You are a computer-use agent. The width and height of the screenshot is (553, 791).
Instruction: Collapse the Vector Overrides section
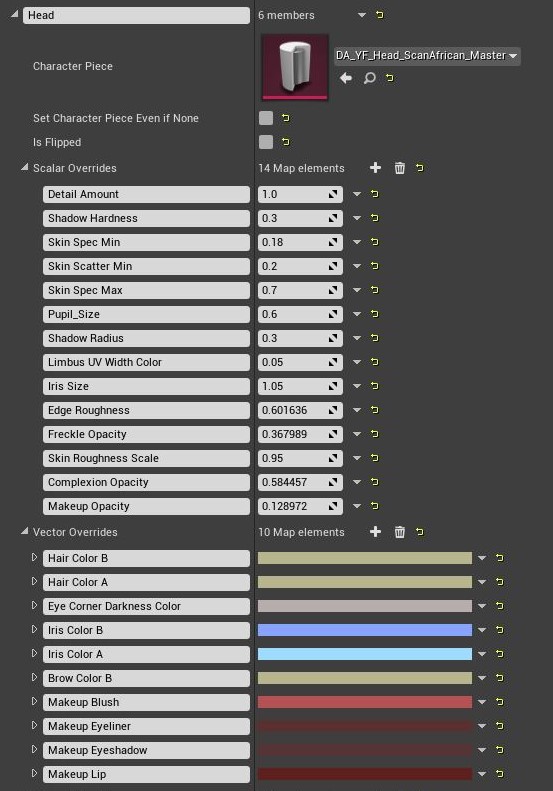24,531
